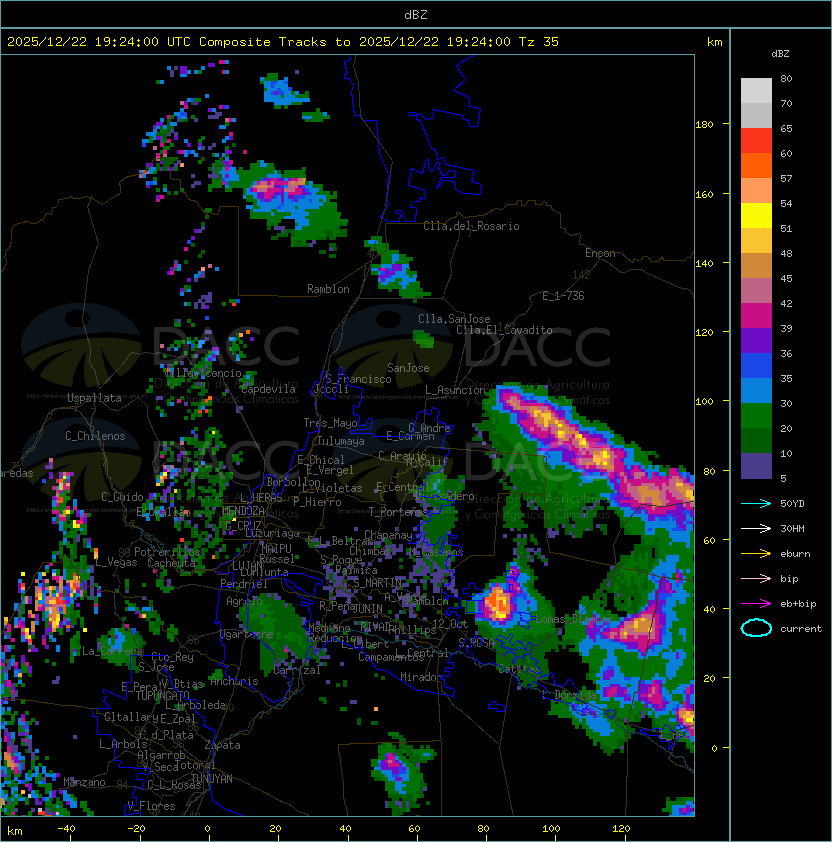
Task: Click the Ugarteche map label
Action: coord(247,635)
